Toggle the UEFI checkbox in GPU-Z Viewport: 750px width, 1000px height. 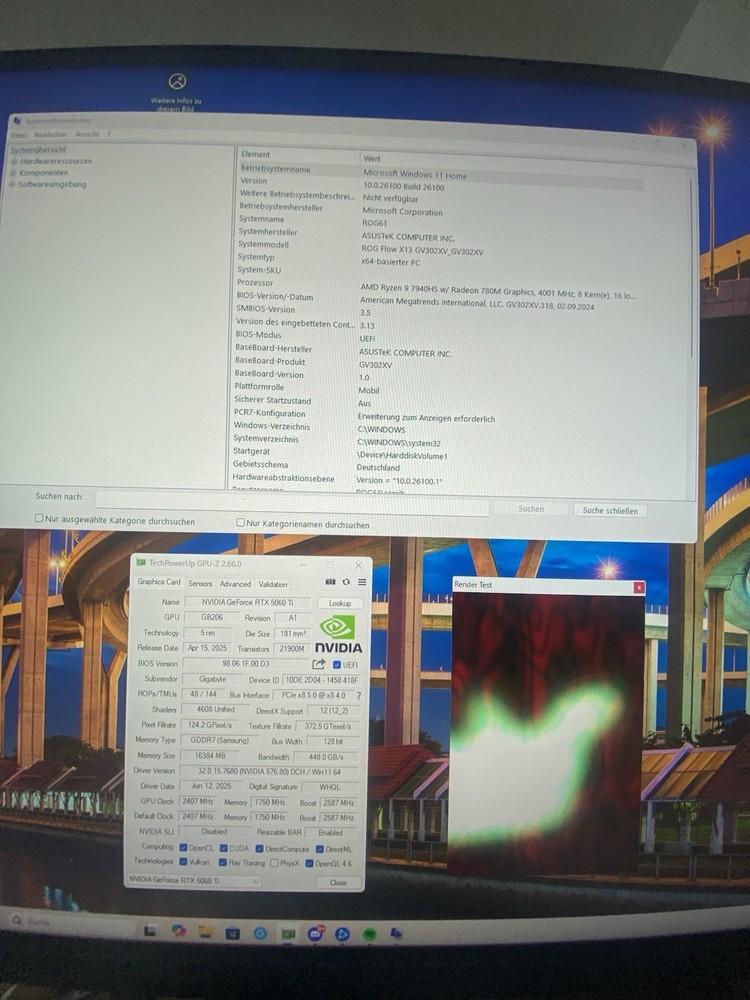click(x=337, y=665)
